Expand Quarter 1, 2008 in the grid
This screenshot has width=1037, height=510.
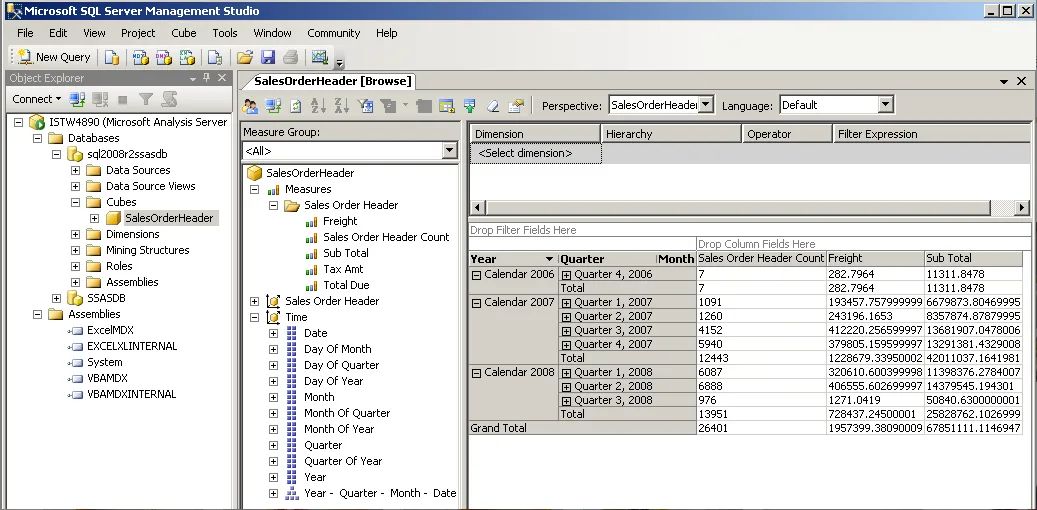567,372
